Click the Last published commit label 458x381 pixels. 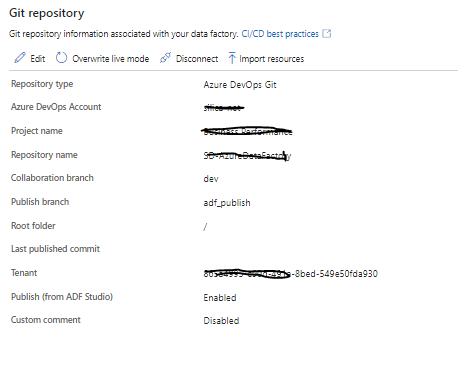[x=55, y=249]
